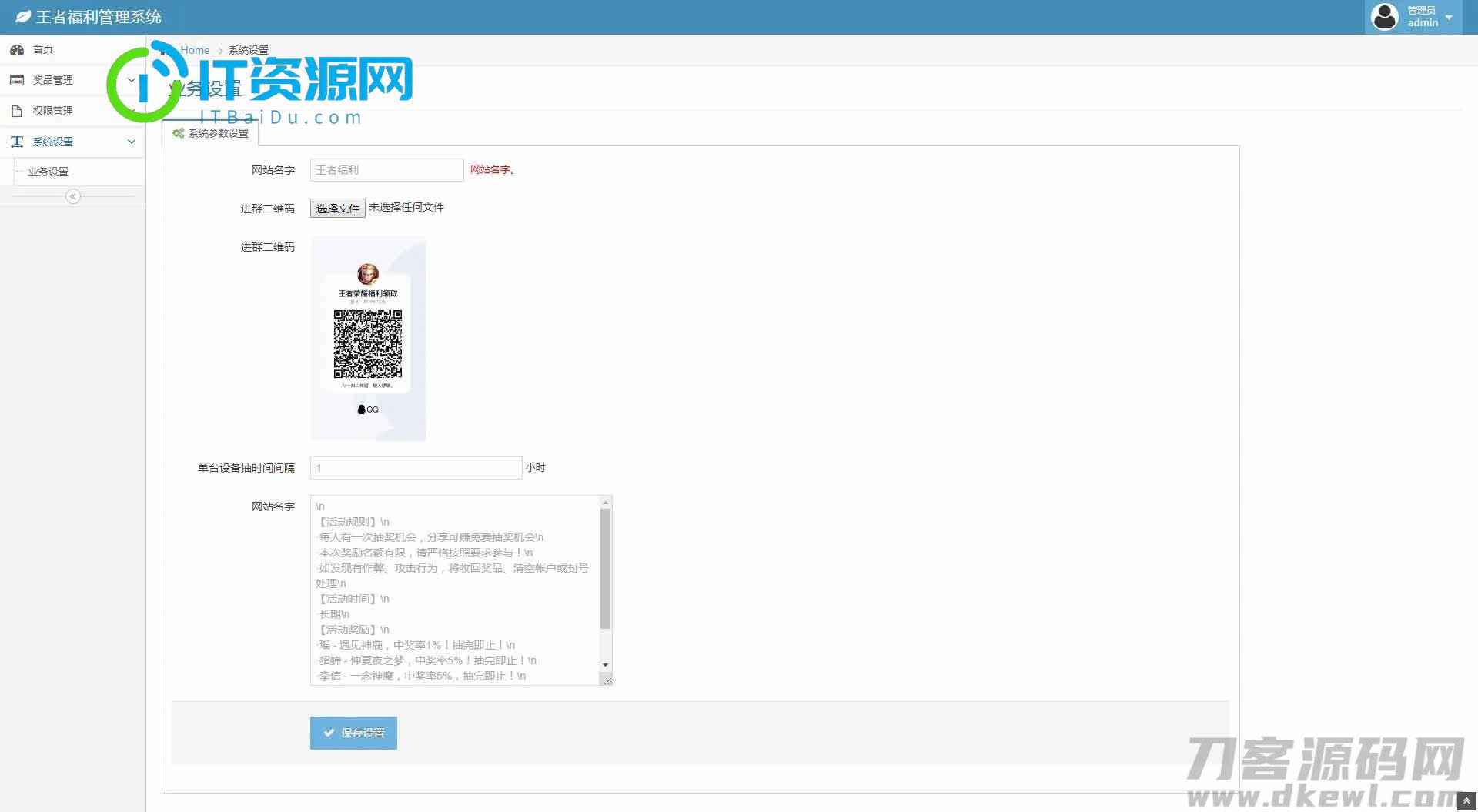
Task: Click the 权限管理 document icon
Action: click(17, 111)
